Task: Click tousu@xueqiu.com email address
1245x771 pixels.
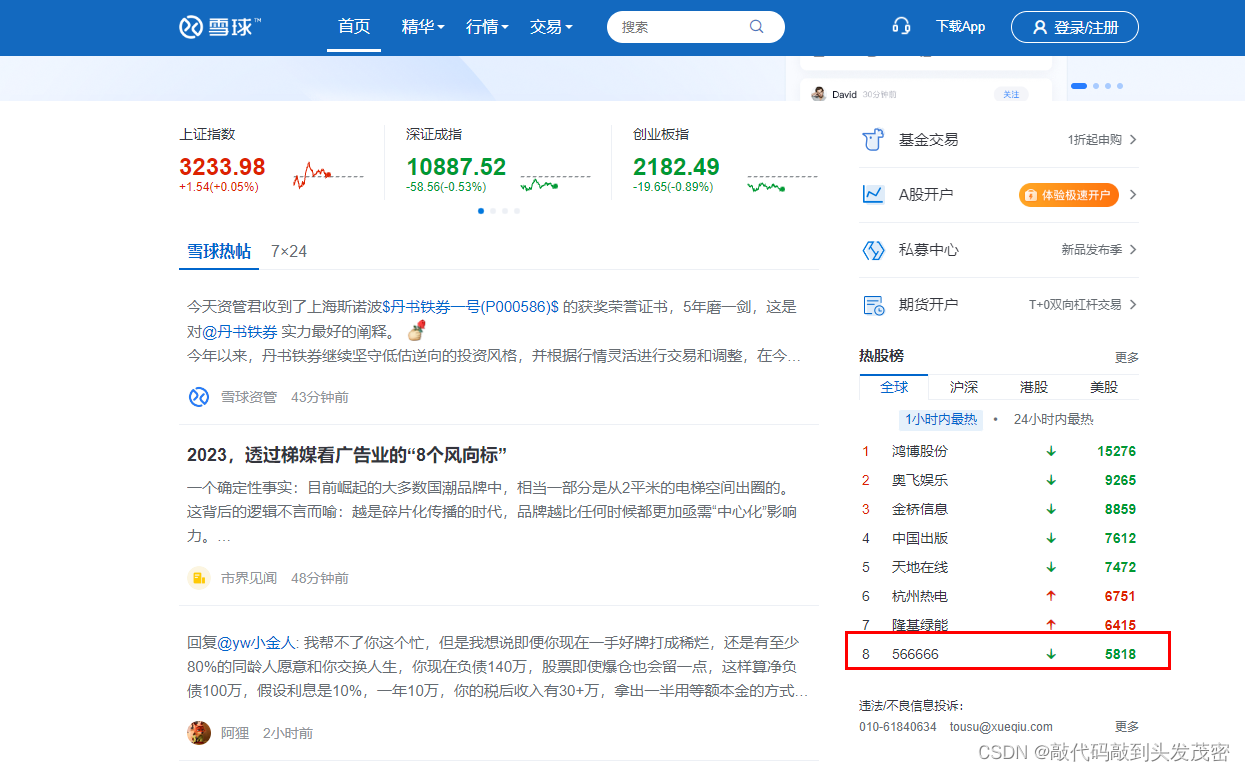Action: pos(1001,727)
